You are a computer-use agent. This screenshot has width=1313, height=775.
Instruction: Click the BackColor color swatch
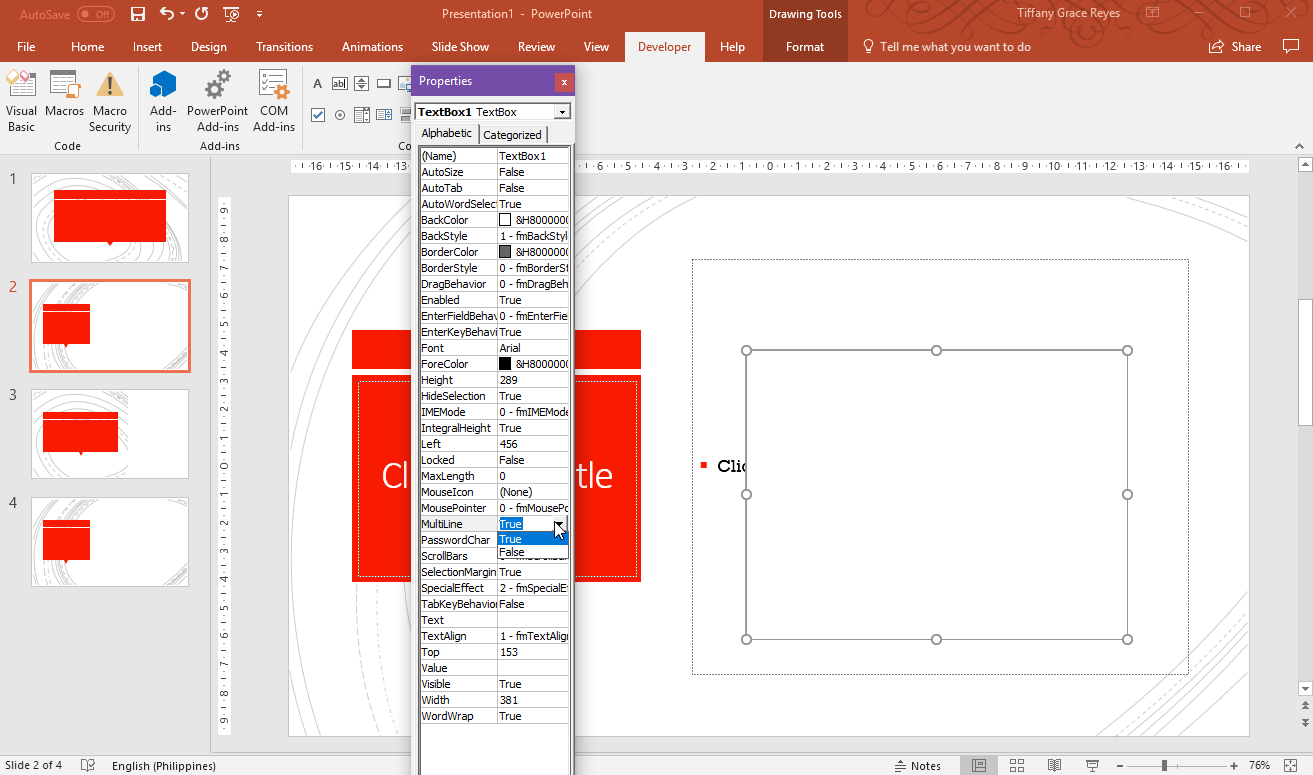coord(505,220)
